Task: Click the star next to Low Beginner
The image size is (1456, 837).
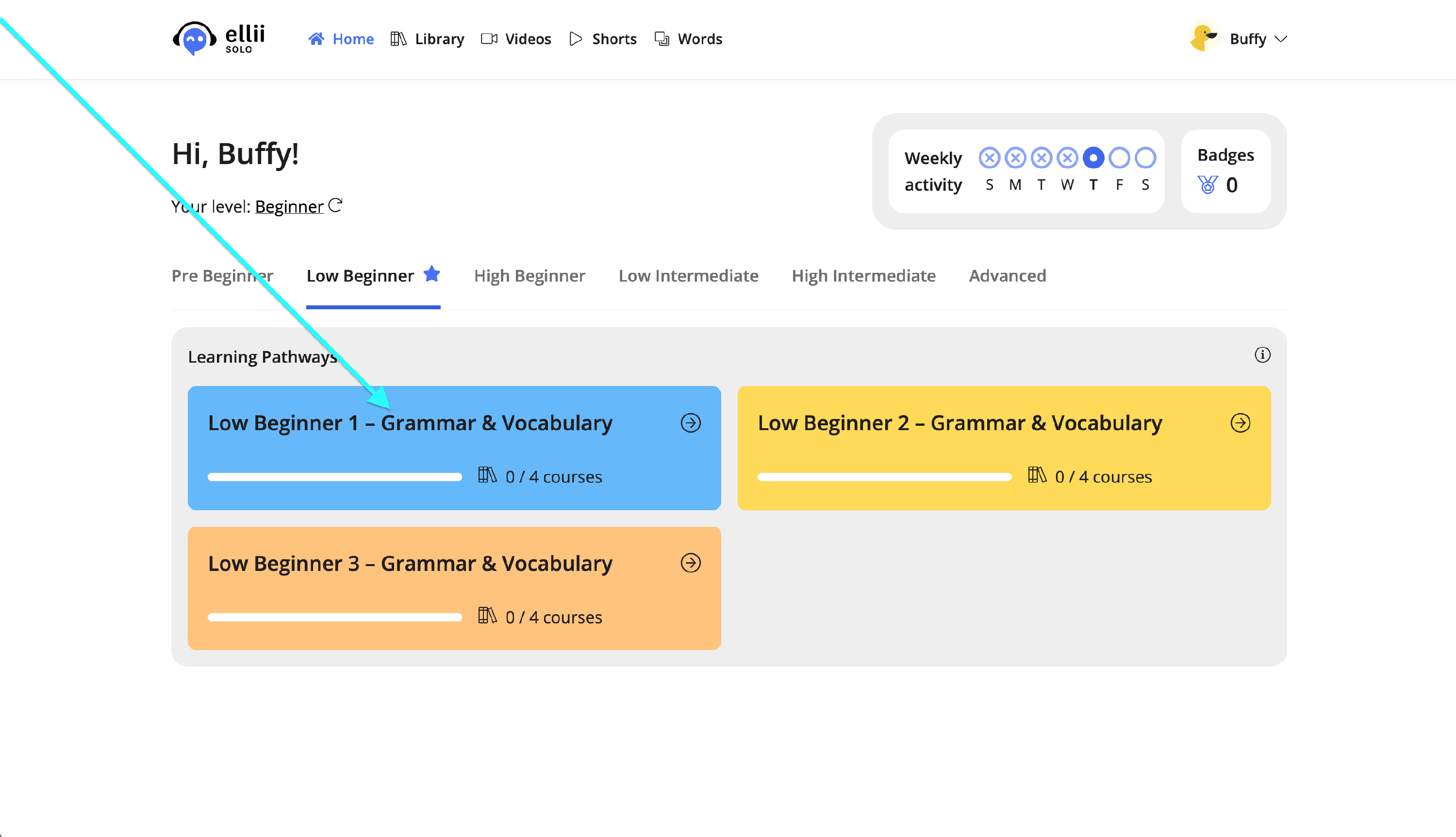Action: coord(431,274)
